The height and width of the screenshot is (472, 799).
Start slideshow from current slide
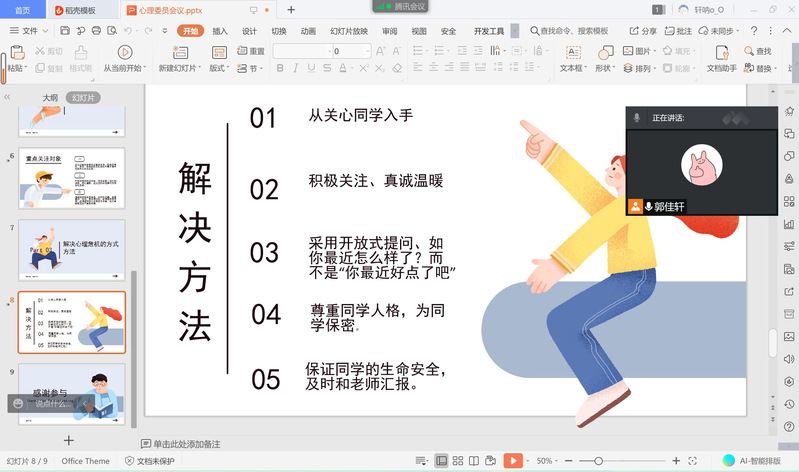124,52
